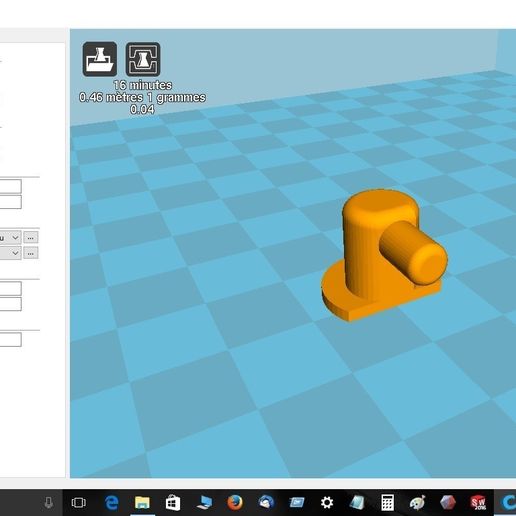This screenshot has height=516, width=516.
Task: Click the Task View taskbar button
Action: point(79,503)
